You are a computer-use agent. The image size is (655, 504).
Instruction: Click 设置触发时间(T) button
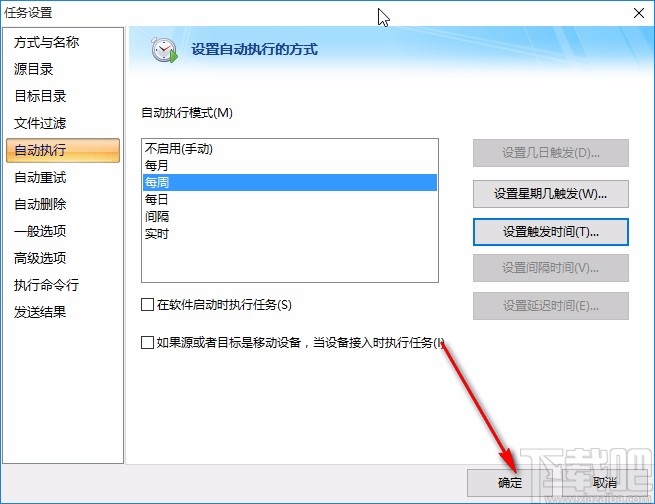[x=551, y=232]
